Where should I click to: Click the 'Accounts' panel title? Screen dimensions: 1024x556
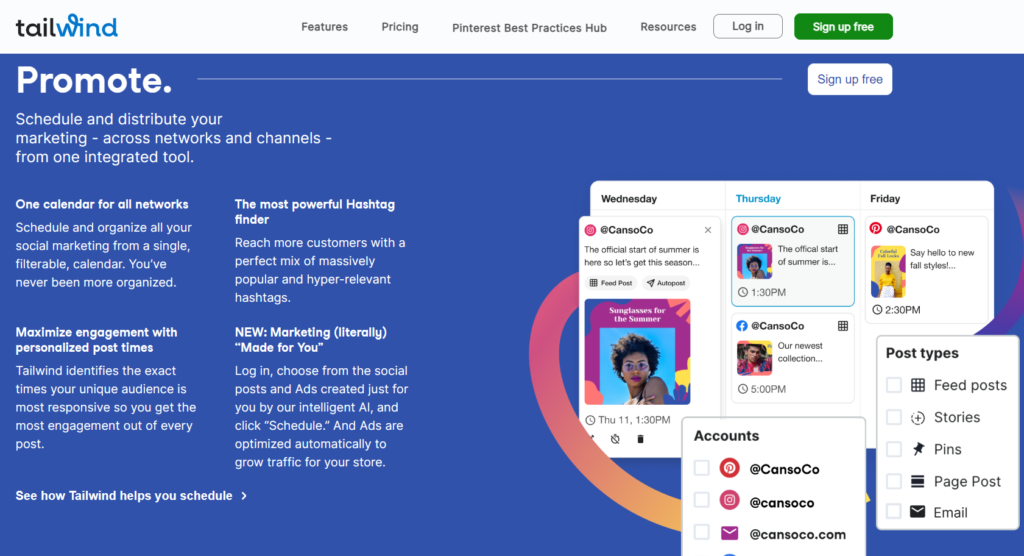pyautogui.click(x=726, y=436)
